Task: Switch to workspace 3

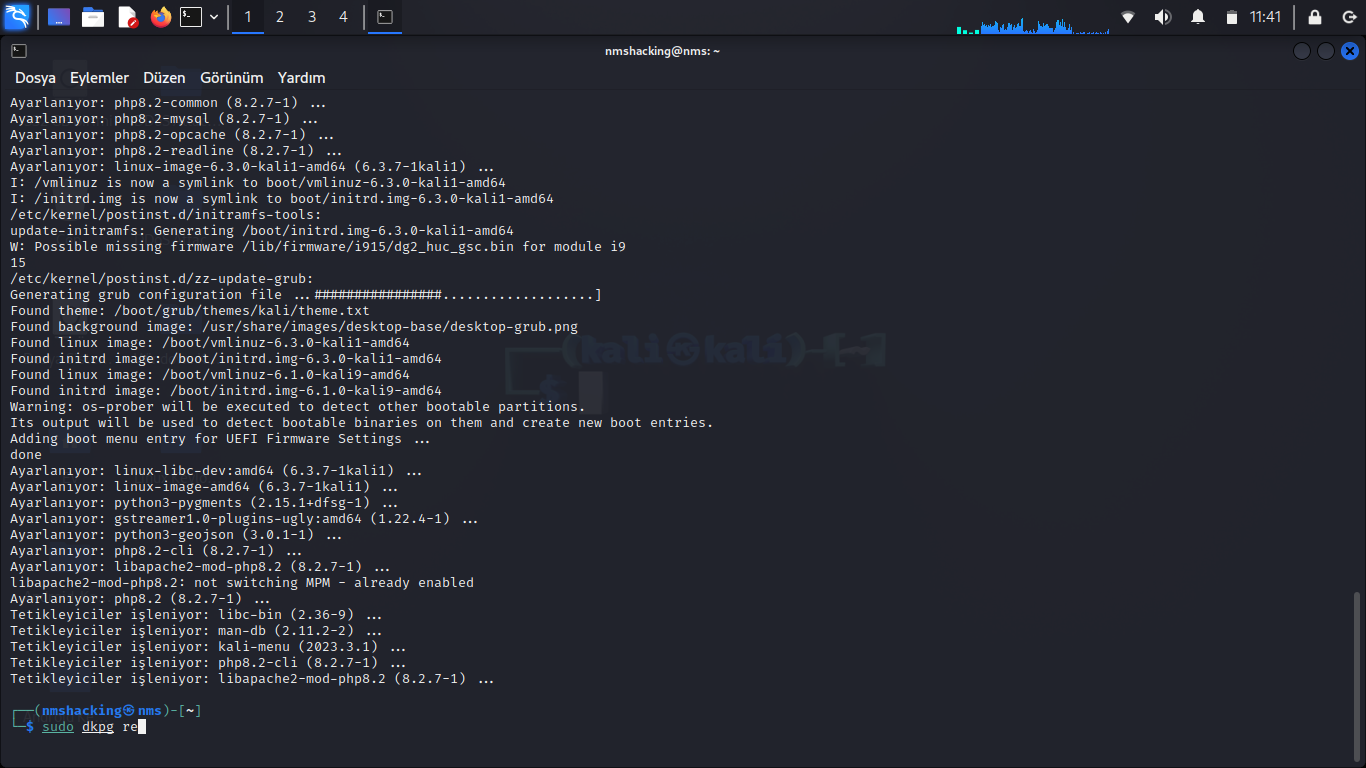Action: [x=312, y=17]
